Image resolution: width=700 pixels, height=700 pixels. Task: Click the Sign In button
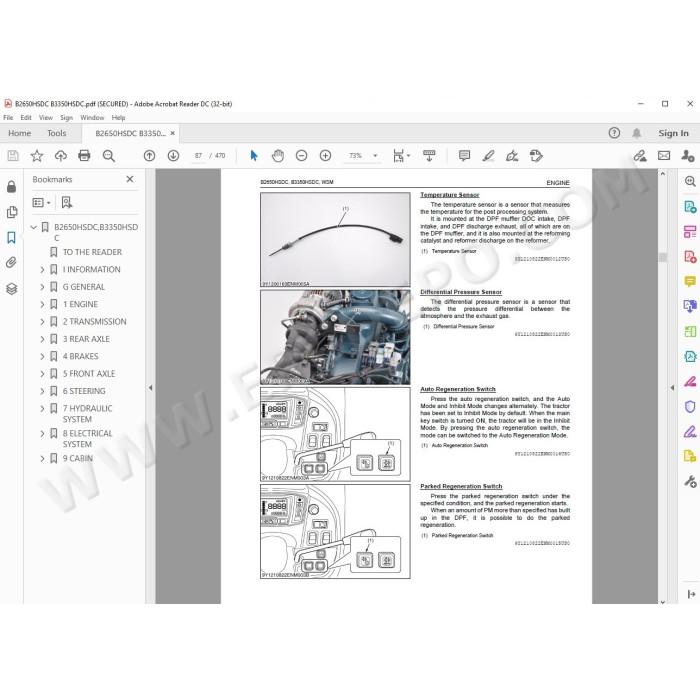tap(673, 133)
